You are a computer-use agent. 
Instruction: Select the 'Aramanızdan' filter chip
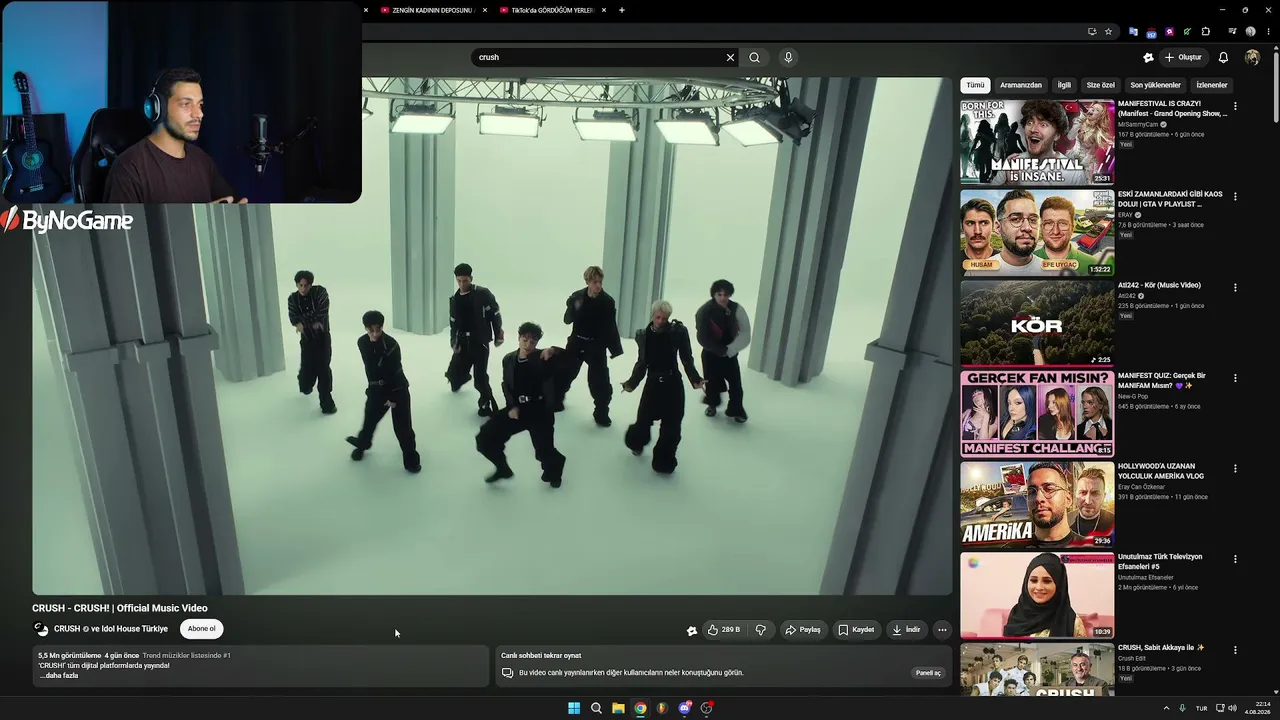[x=1021, y=85]
